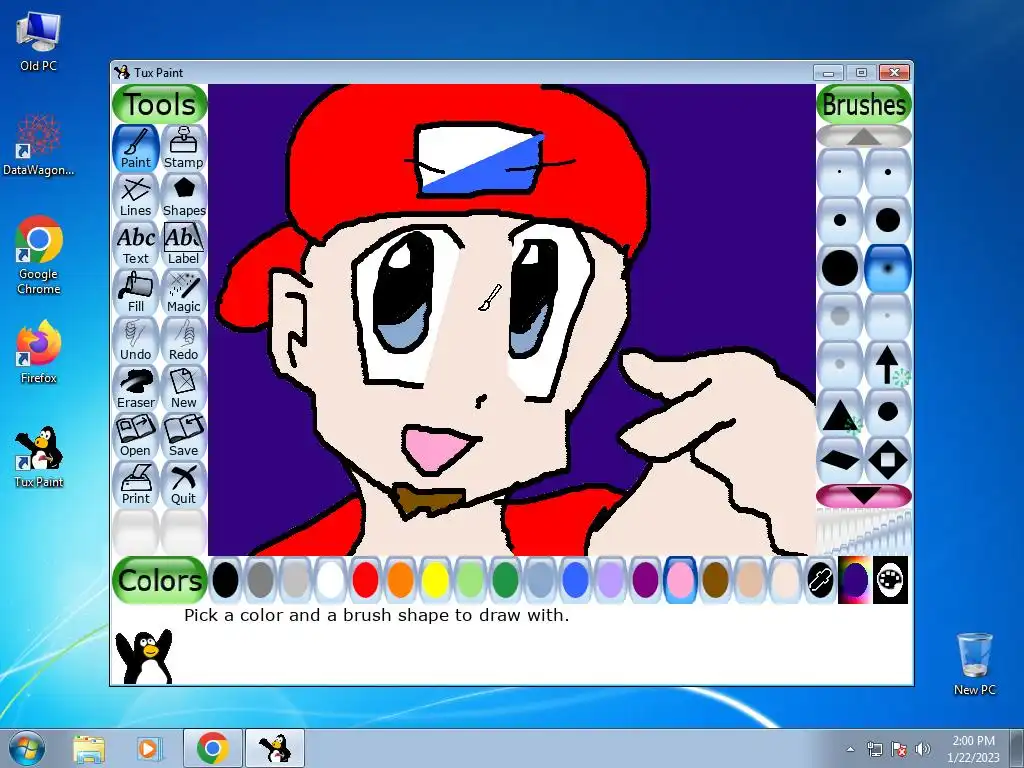
Task: Select the Stamp tool
Action: [x=184, y=148]
